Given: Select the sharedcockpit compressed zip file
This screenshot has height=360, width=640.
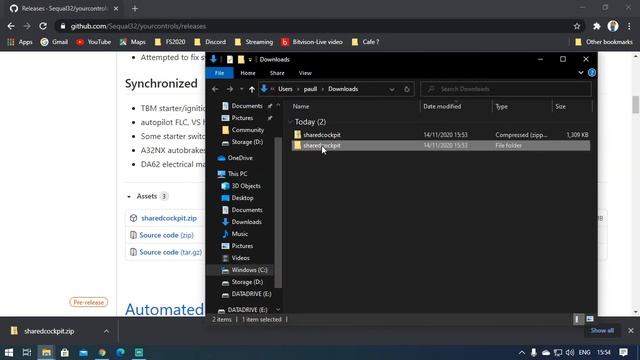Looking at the screenshot, I should [441, 135].
